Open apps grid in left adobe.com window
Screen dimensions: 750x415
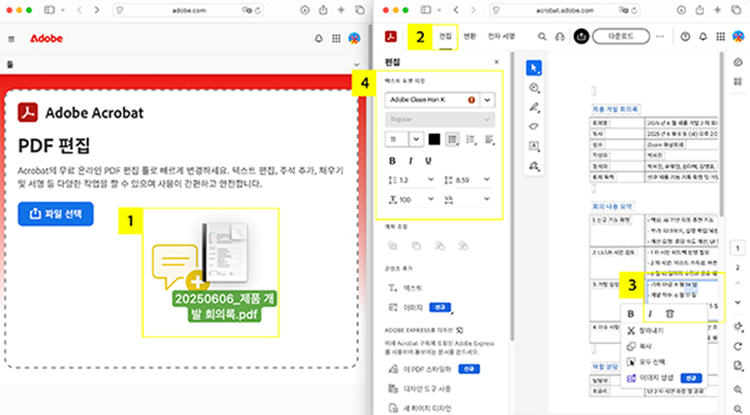coord(336,39)
